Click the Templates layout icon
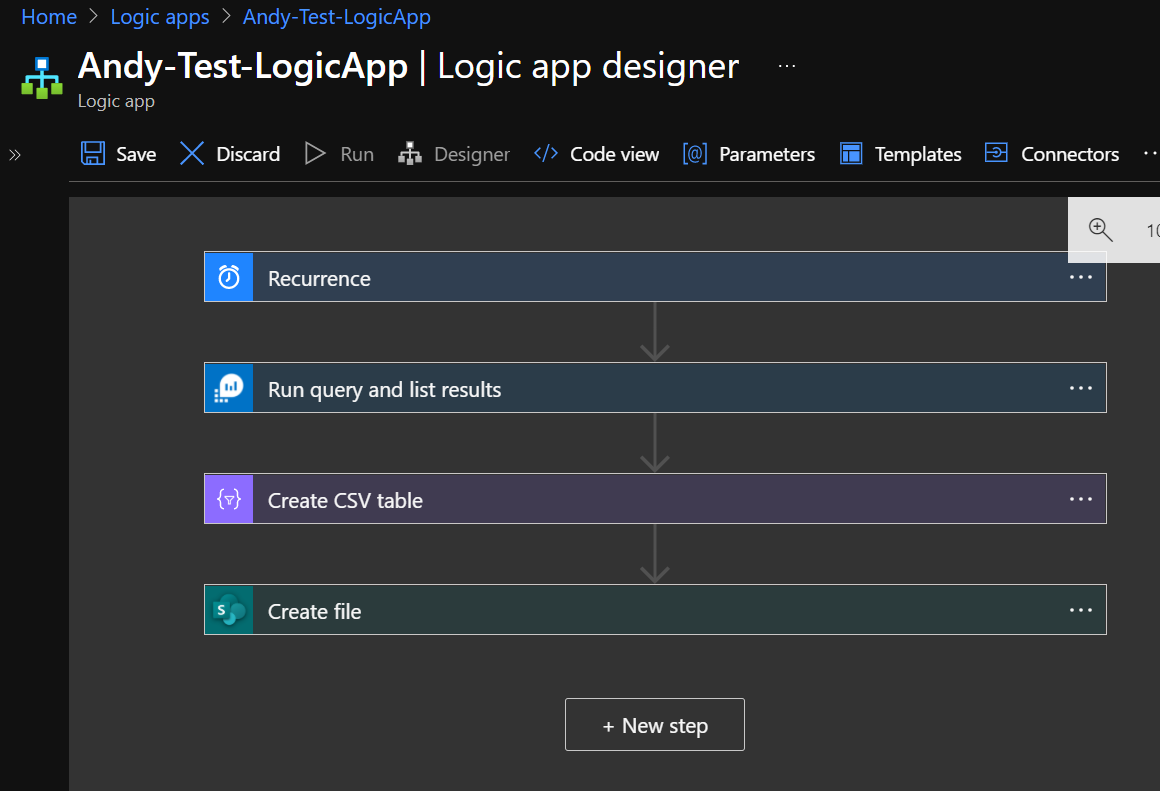The image size is (1160, 791). pos(851,154)
